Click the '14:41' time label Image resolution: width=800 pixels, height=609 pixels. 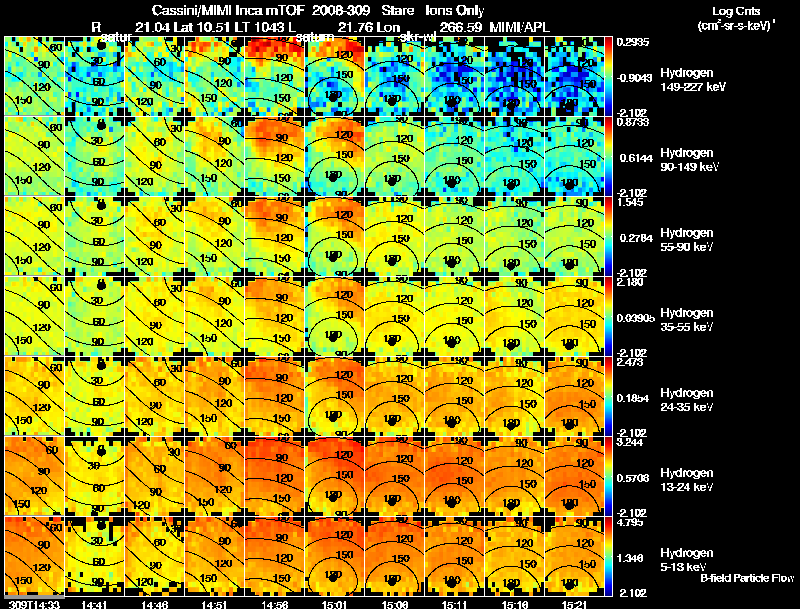(x=94, y=605)
